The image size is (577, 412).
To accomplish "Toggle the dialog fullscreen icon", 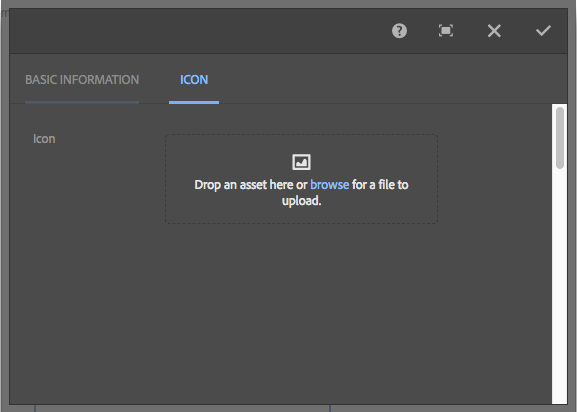I will pyautogui.click(x=446, y=31).
